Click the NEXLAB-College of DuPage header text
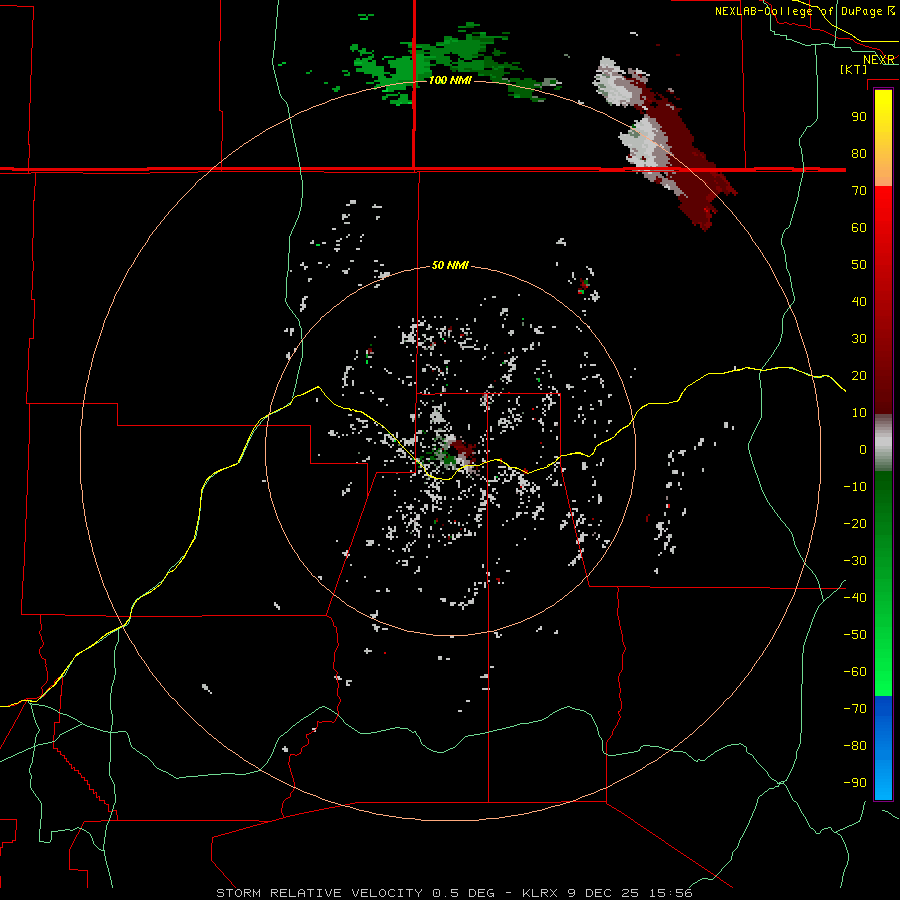 [799, 11]
